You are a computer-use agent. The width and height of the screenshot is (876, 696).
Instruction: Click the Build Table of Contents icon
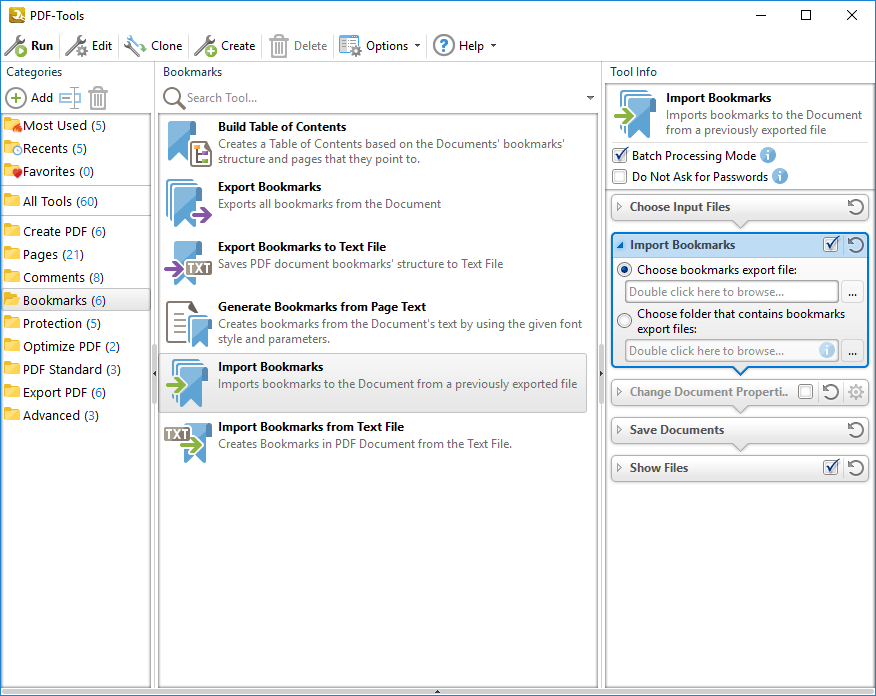click(189, 144)
